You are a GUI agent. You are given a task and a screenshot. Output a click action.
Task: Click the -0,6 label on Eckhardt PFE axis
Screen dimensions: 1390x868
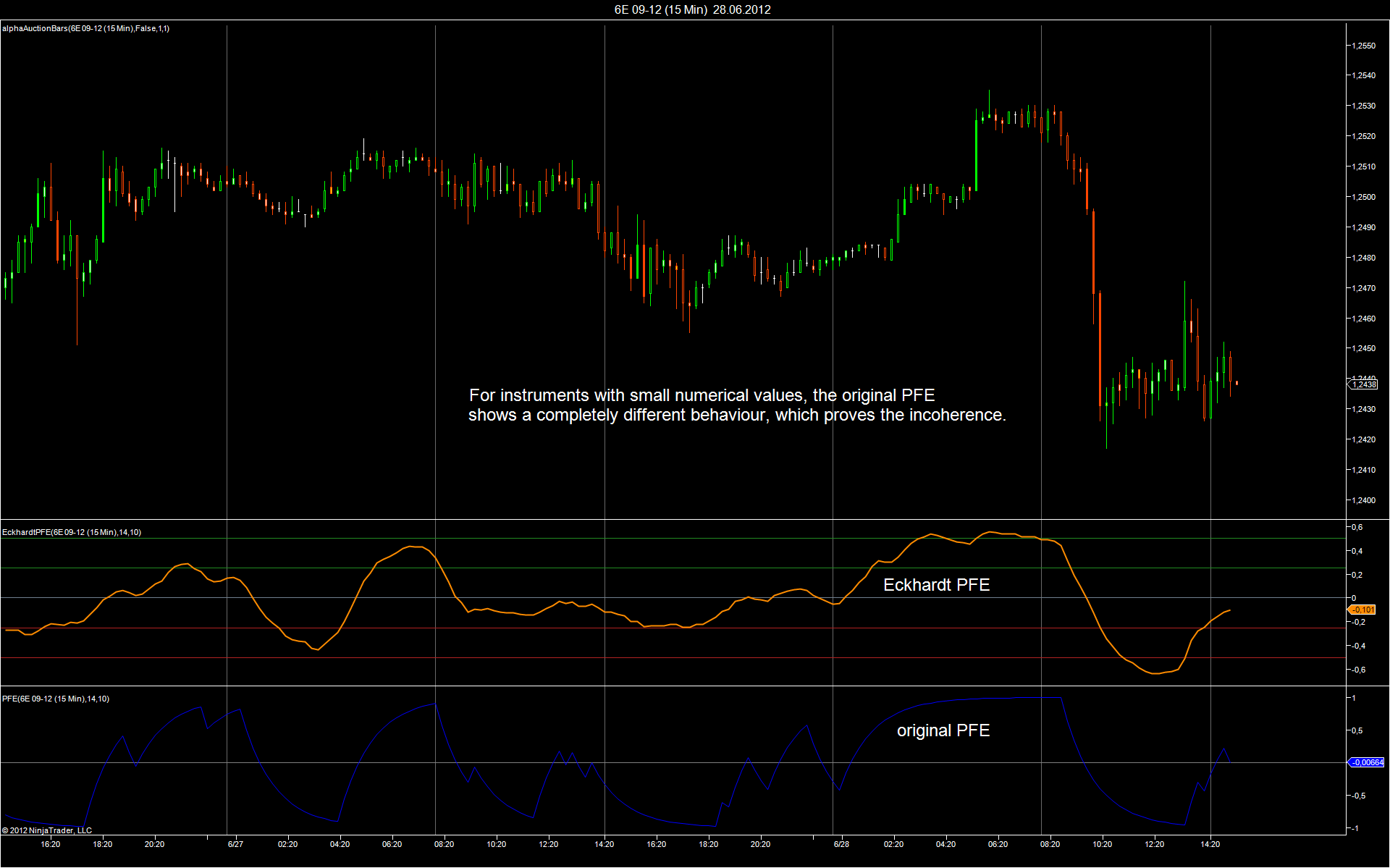[1358, 670]
